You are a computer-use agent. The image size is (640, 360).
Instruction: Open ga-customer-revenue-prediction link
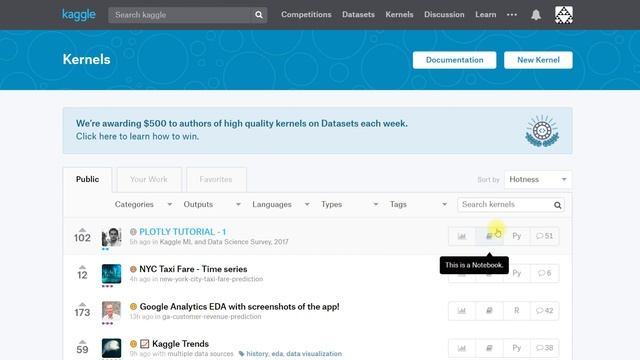(211, 317)
